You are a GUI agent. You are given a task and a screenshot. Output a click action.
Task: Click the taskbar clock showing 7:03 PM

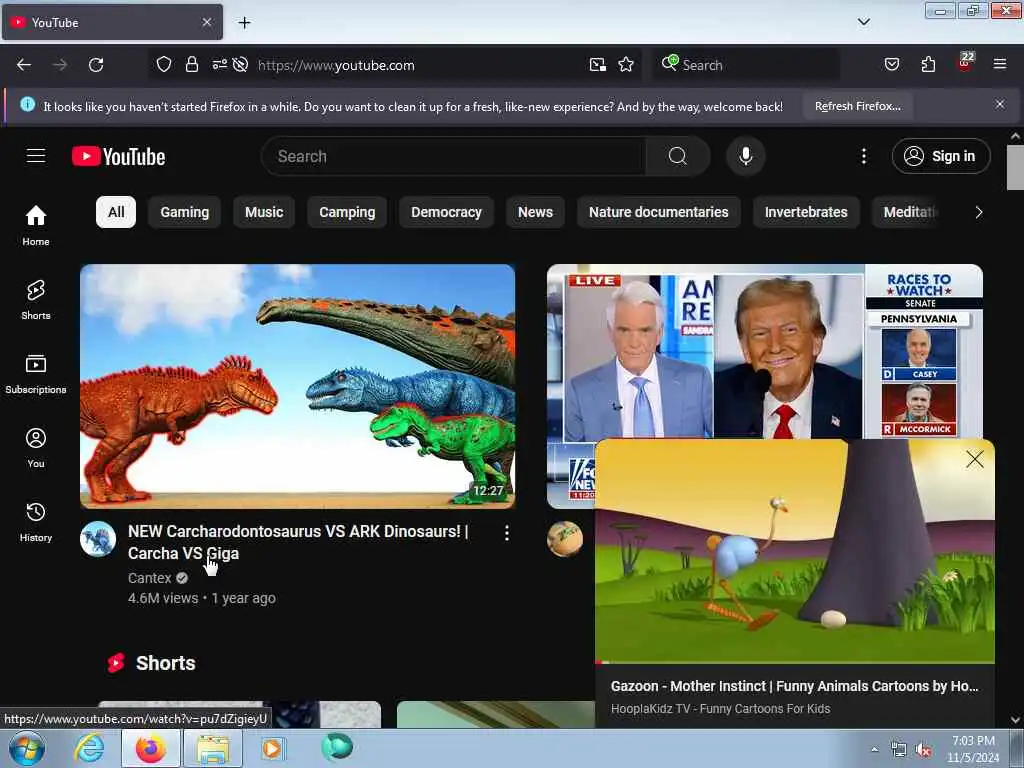[972, 749]
